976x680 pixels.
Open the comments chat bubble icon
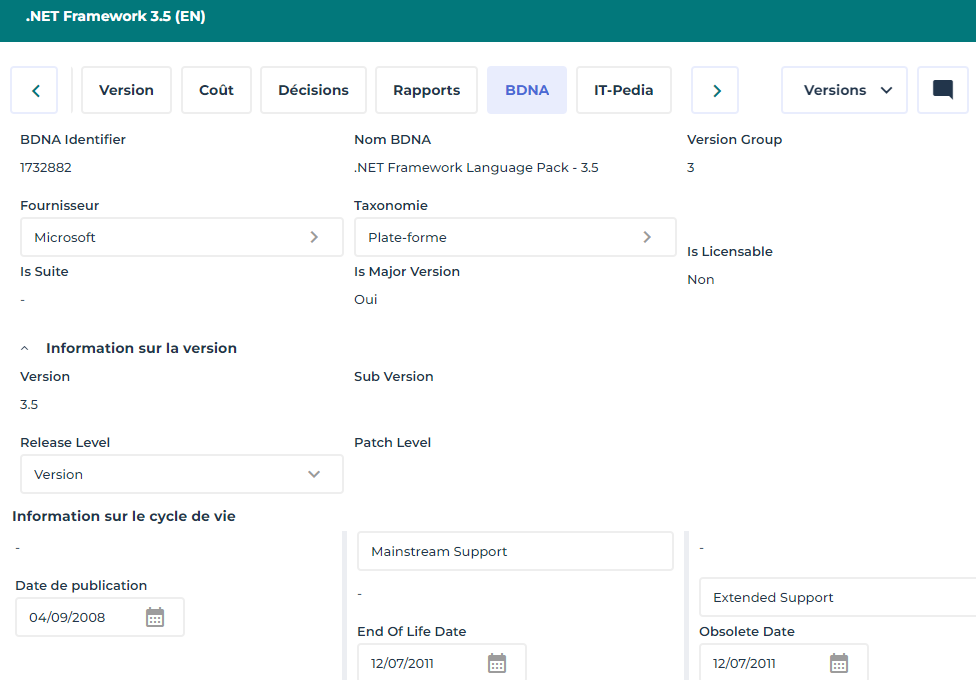pyautogui.click(x=942, y=90)
